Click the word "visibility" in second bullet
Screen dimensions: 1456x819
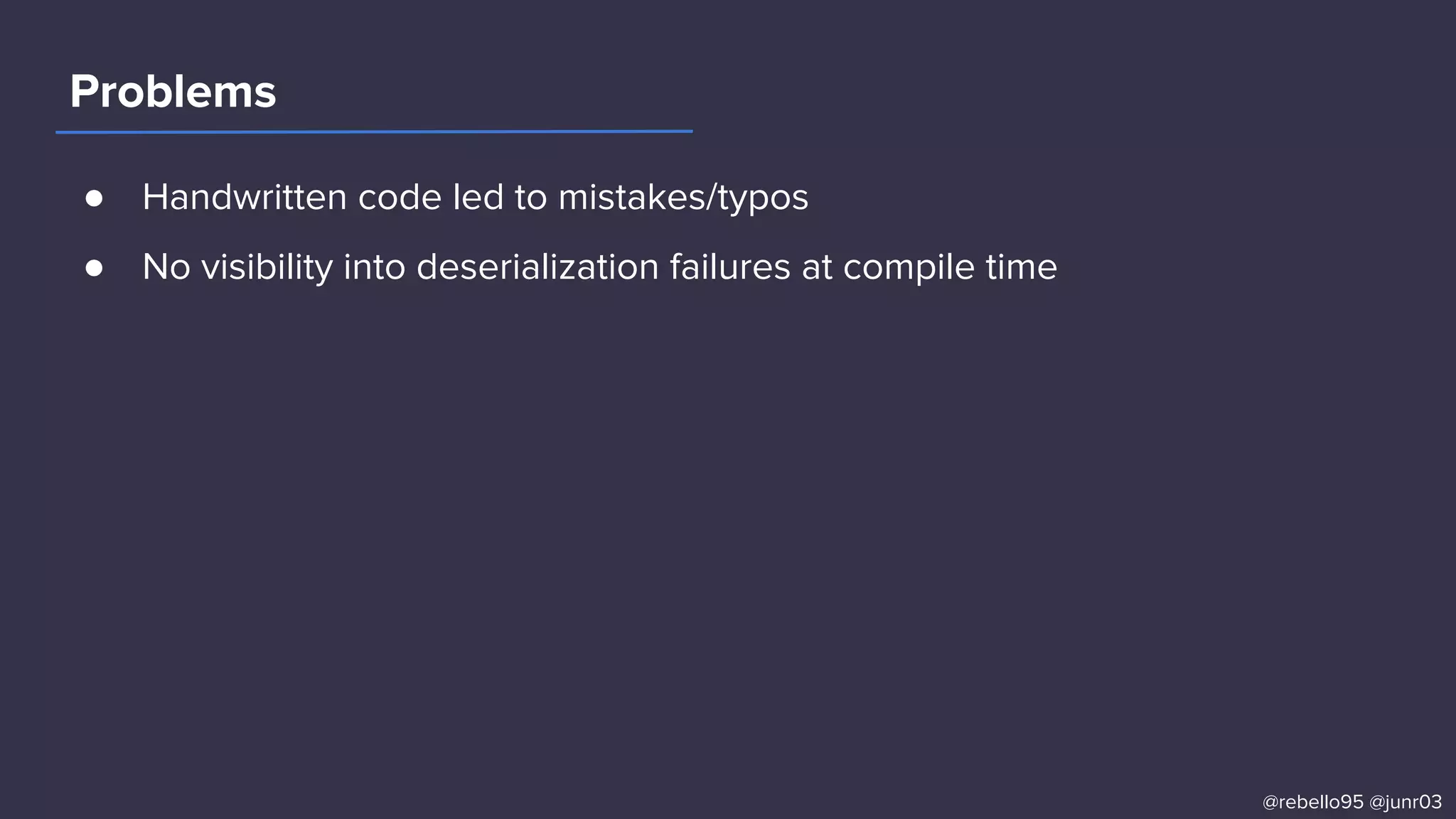267,267
